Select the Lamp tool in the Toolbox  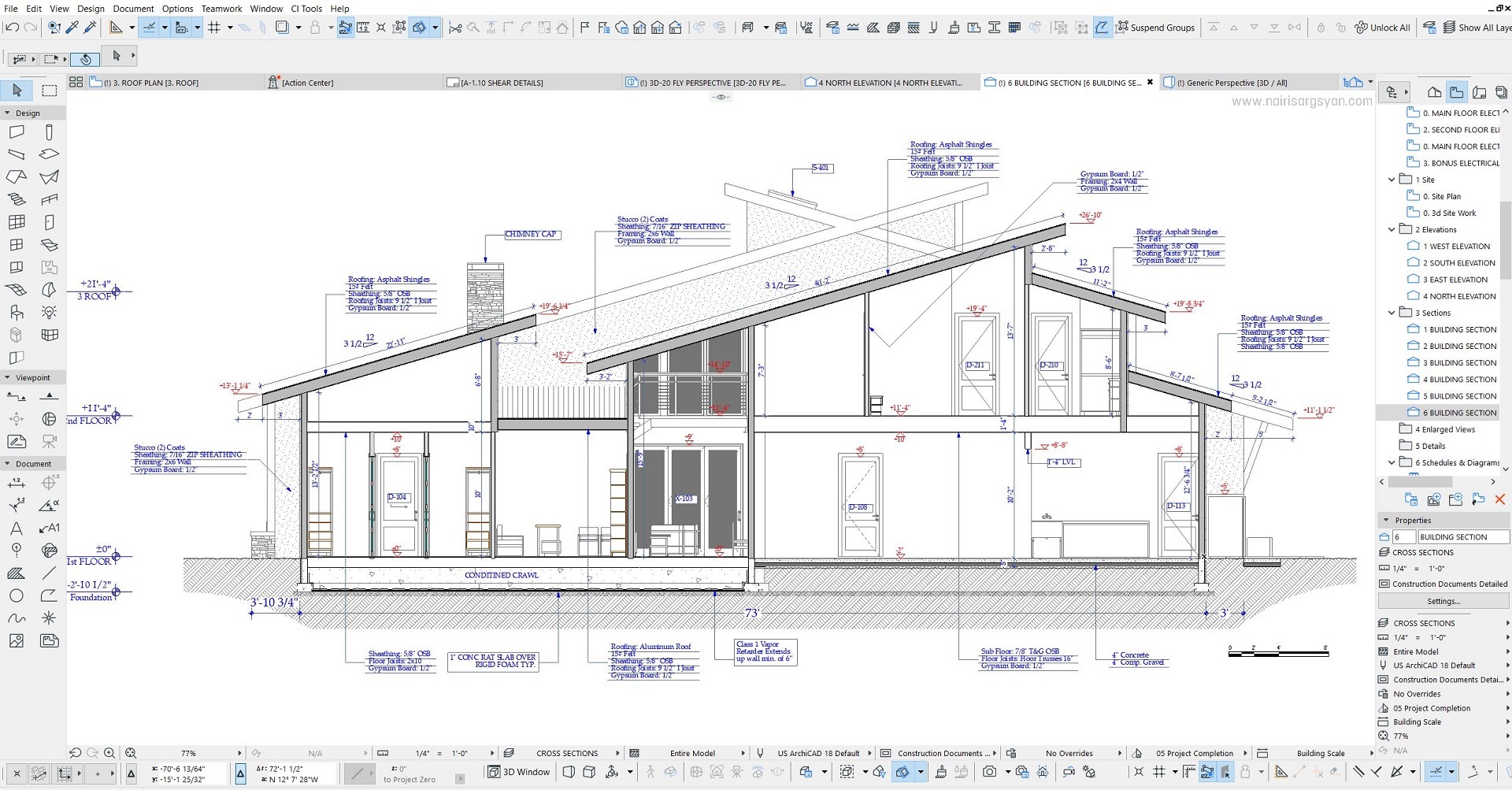click(x=49, y=313)
